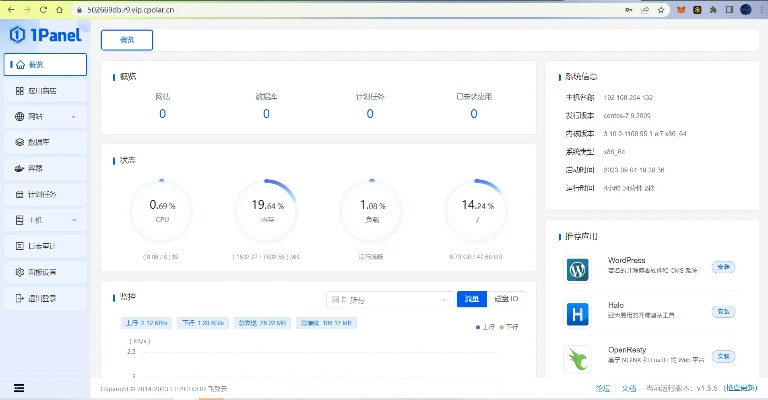
Task: Open the App Store (应用商店) sidebar item
Action: pos(42,91)
